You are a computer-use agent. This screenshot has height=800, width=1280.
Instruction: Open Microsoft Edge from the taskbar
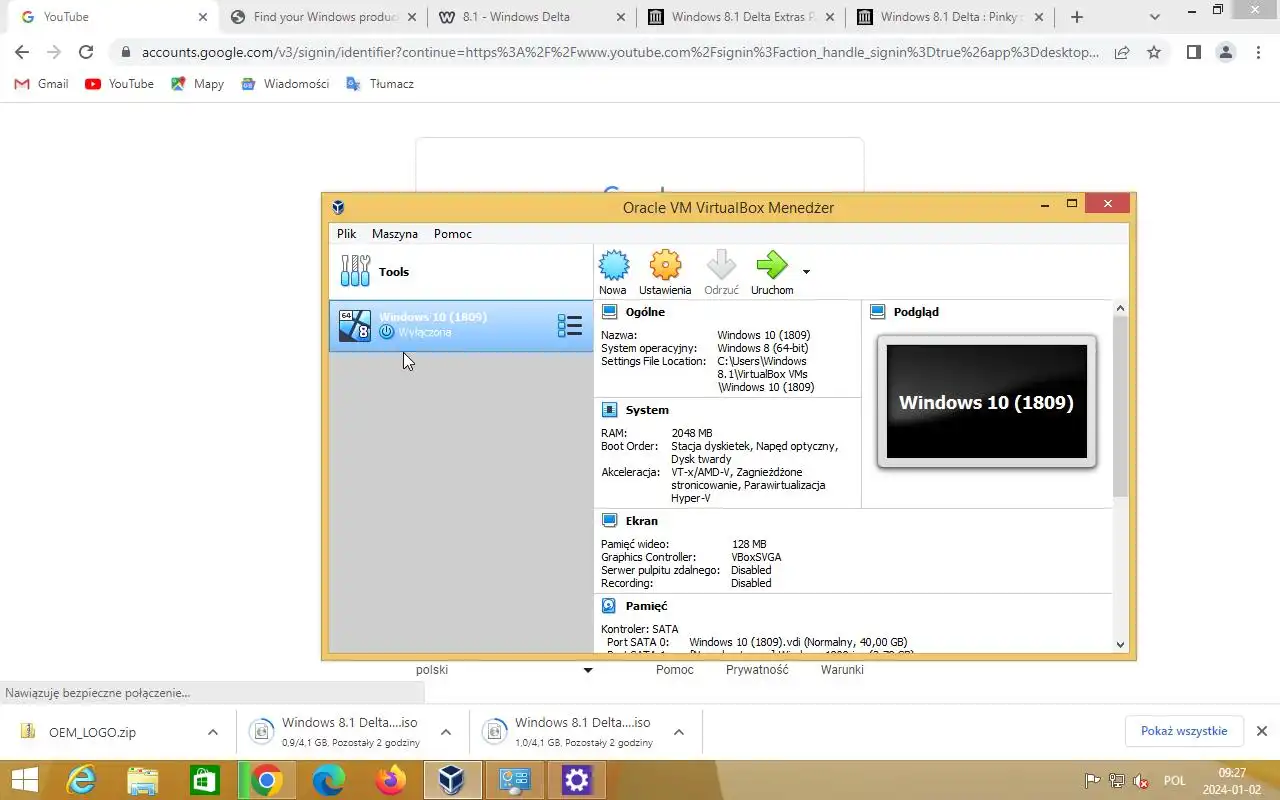tap(329, 780)
